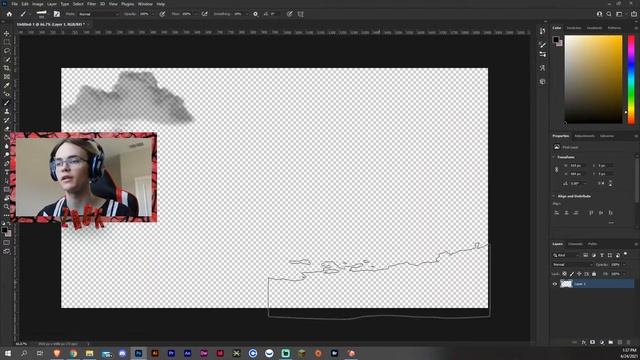This screenshot has height=360, width=640.
Task: Switch to the Channels tab
Action: (x=575, y=244)
